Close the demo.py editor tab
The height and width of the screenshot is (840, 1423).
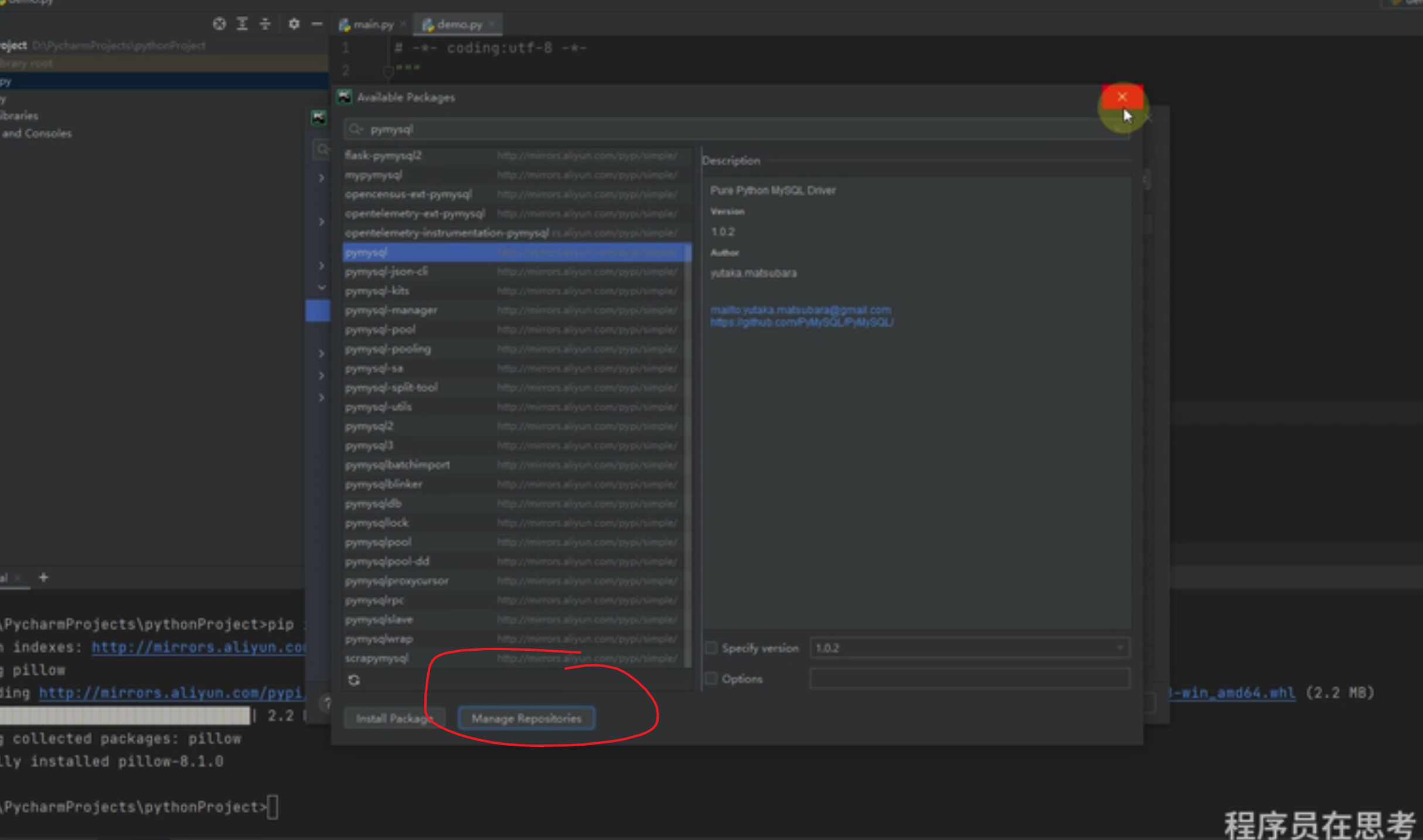(492, 24)
